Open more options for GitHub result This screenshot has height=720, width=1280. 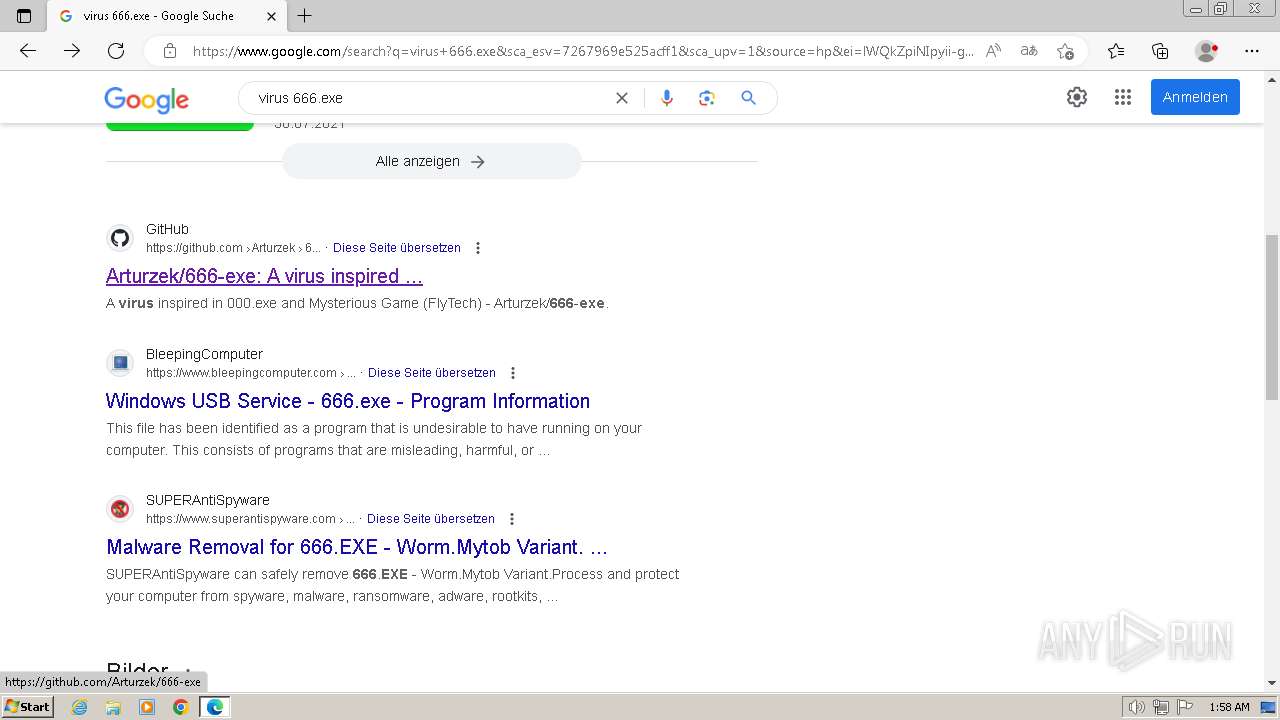(478, 248)
